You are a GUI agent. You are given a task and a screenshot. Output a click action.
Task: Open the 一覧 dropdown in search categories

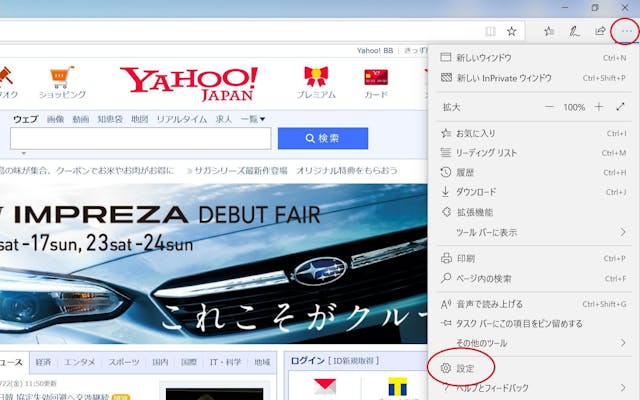pyautogui.click(x=253, y=119)
